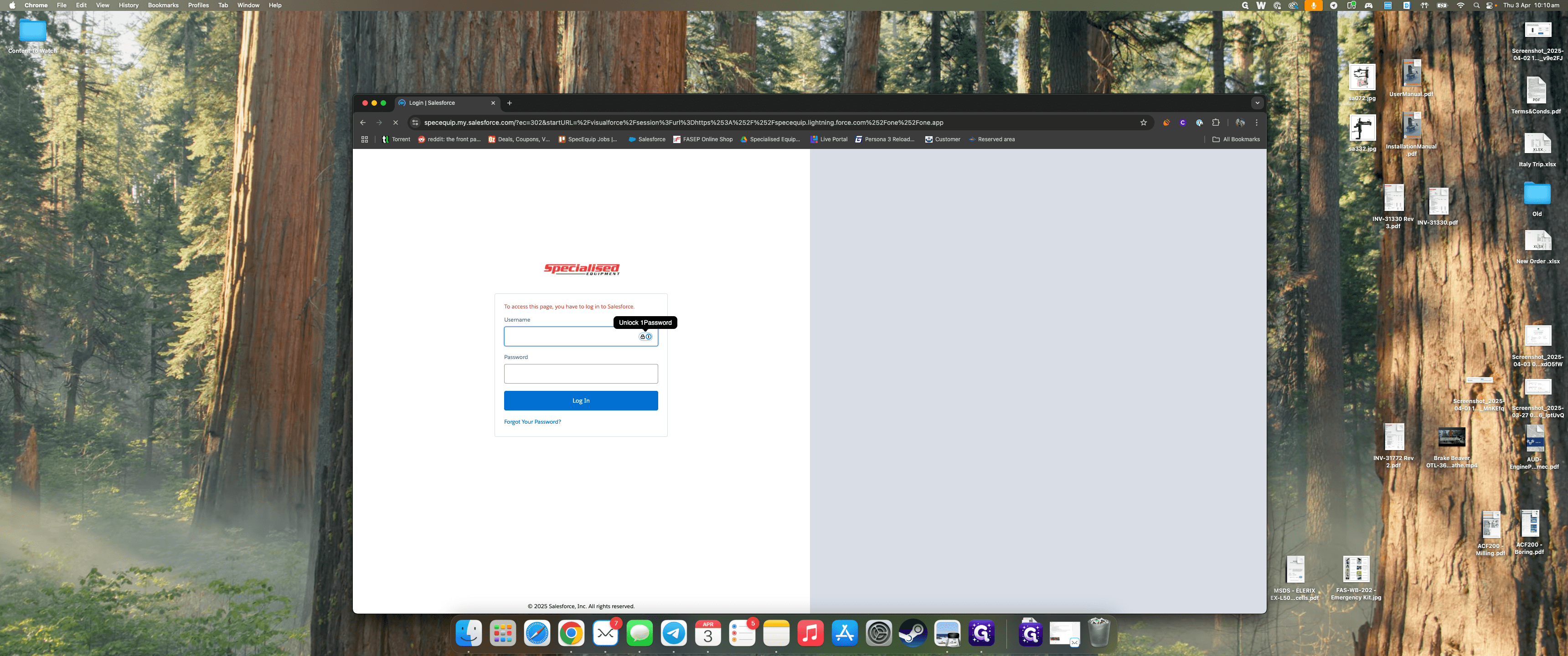1568x656 pixels.
Task: Open System Settings from the Dock
Action: point(879,633)
